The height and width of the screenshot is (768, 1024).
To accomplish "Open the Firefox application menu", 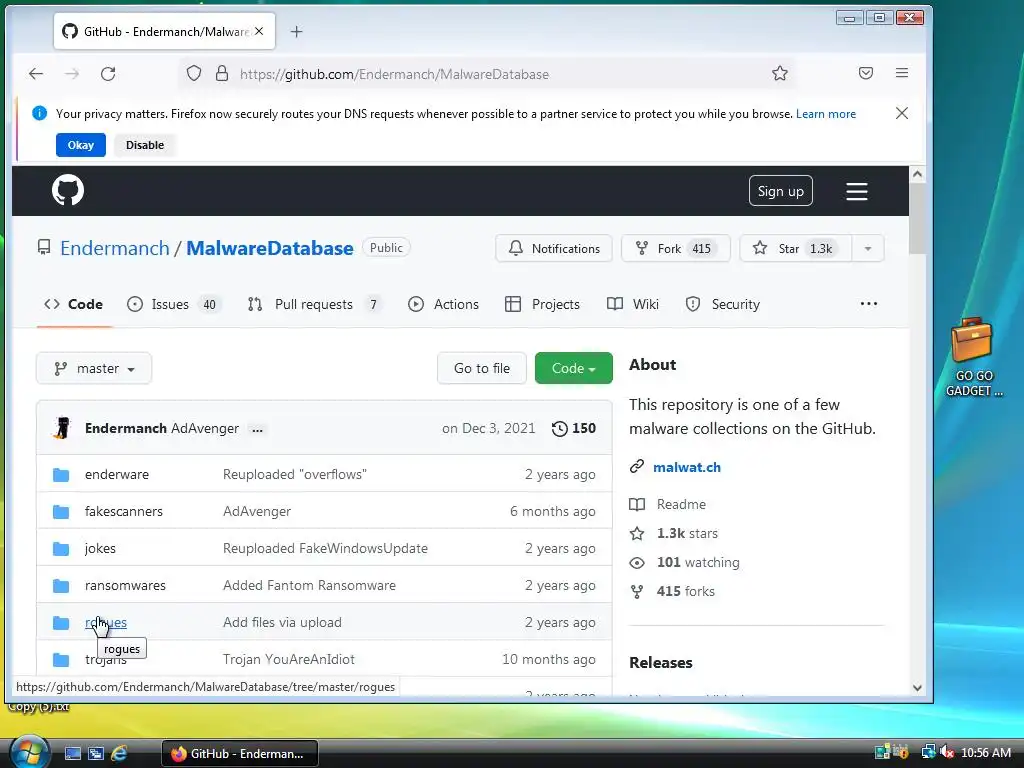I will [x=902, y=73].
